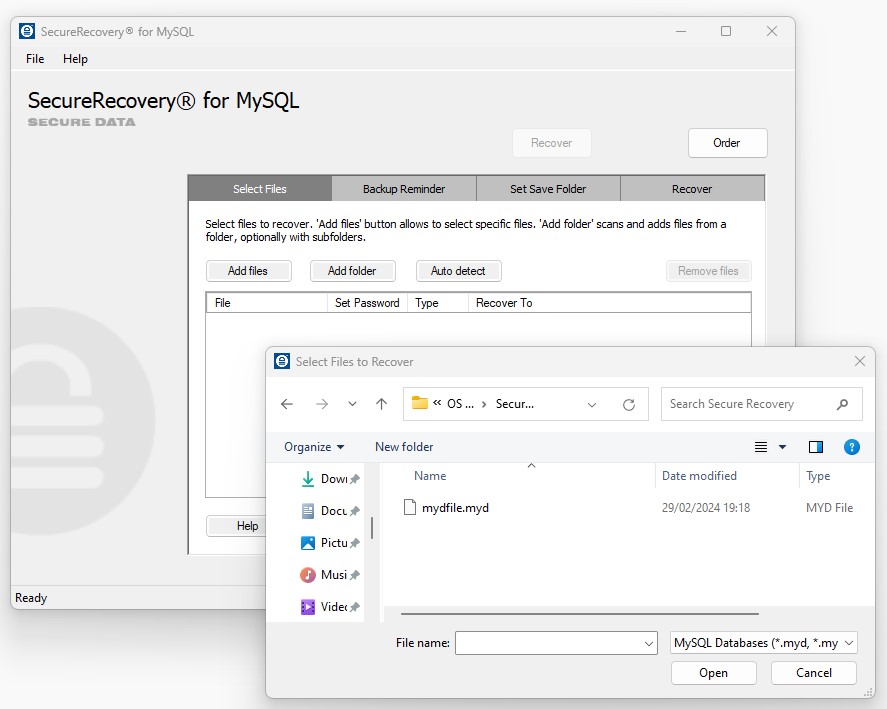Expand the recent locations dropdown arrow
This screenshot has width=887, height=709.
352,404
